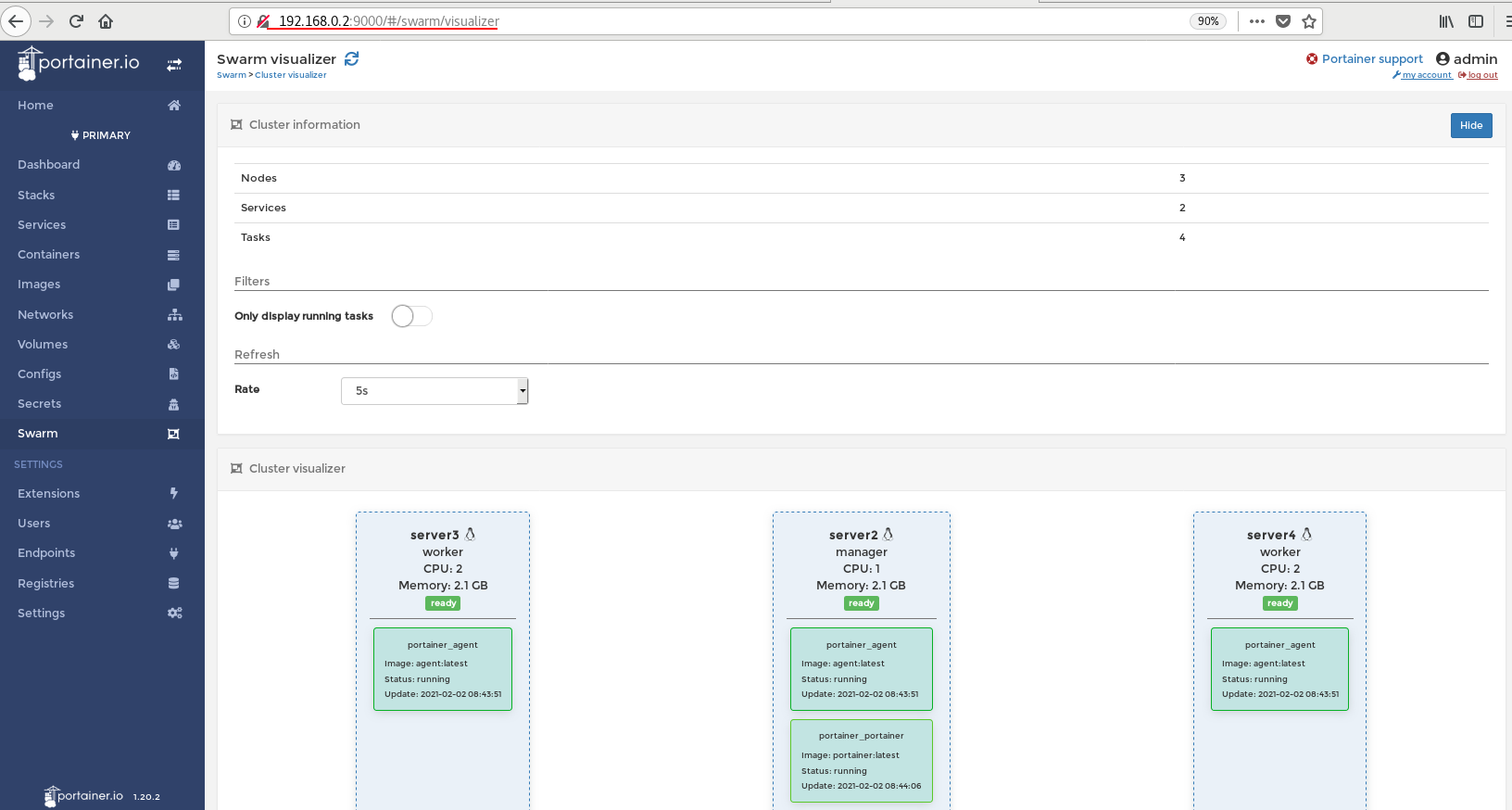The height and width of the screenshot is (810, 1512).
Task: Click the Settings cogs icon
Action: click(174, 614)
